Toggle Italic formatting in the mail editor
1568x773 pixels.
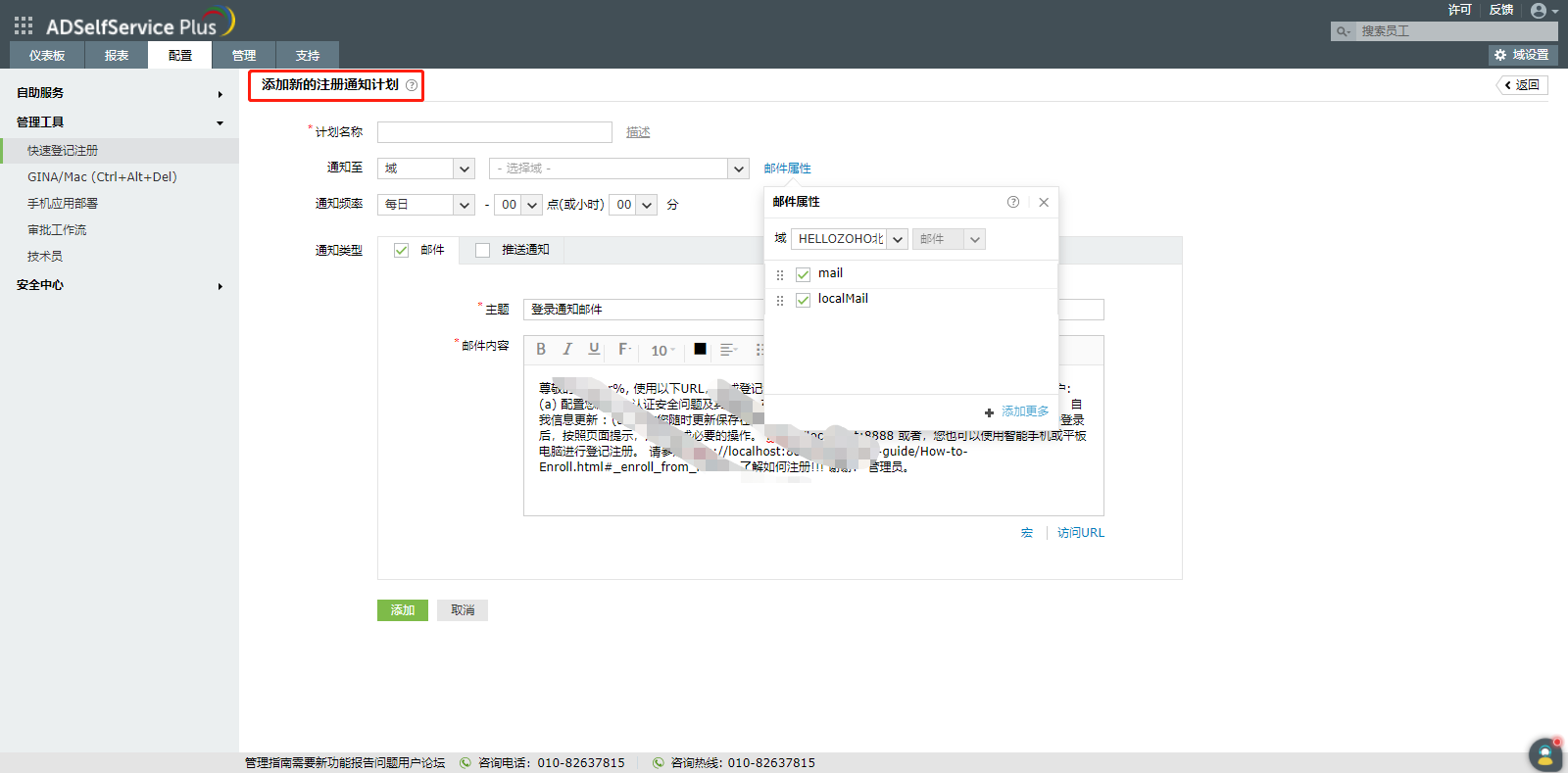pos(567,350)
